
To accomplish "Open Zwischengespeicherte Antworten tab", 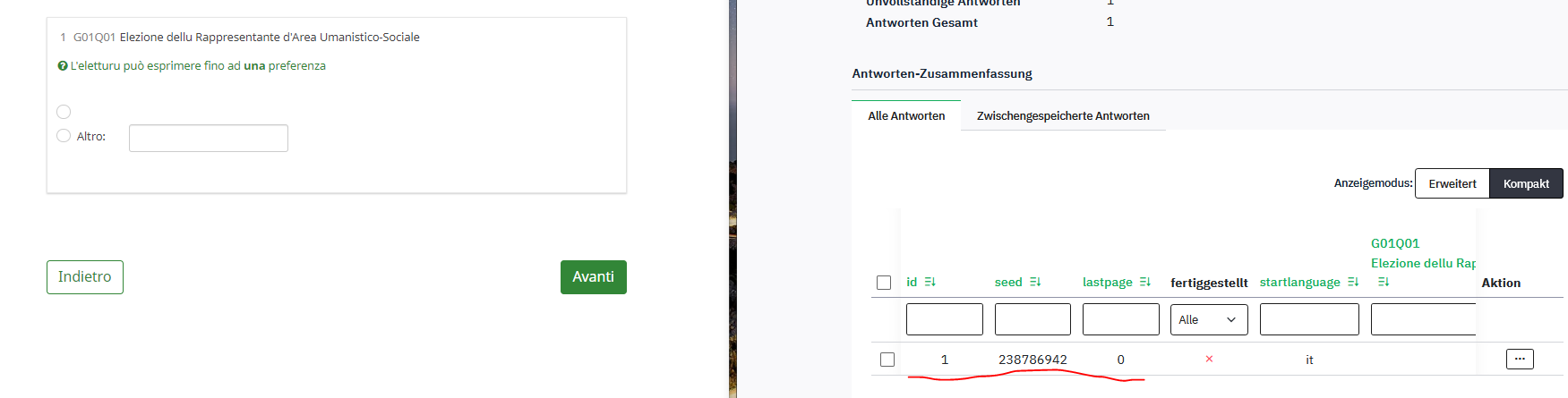I will pos(1063,115).
